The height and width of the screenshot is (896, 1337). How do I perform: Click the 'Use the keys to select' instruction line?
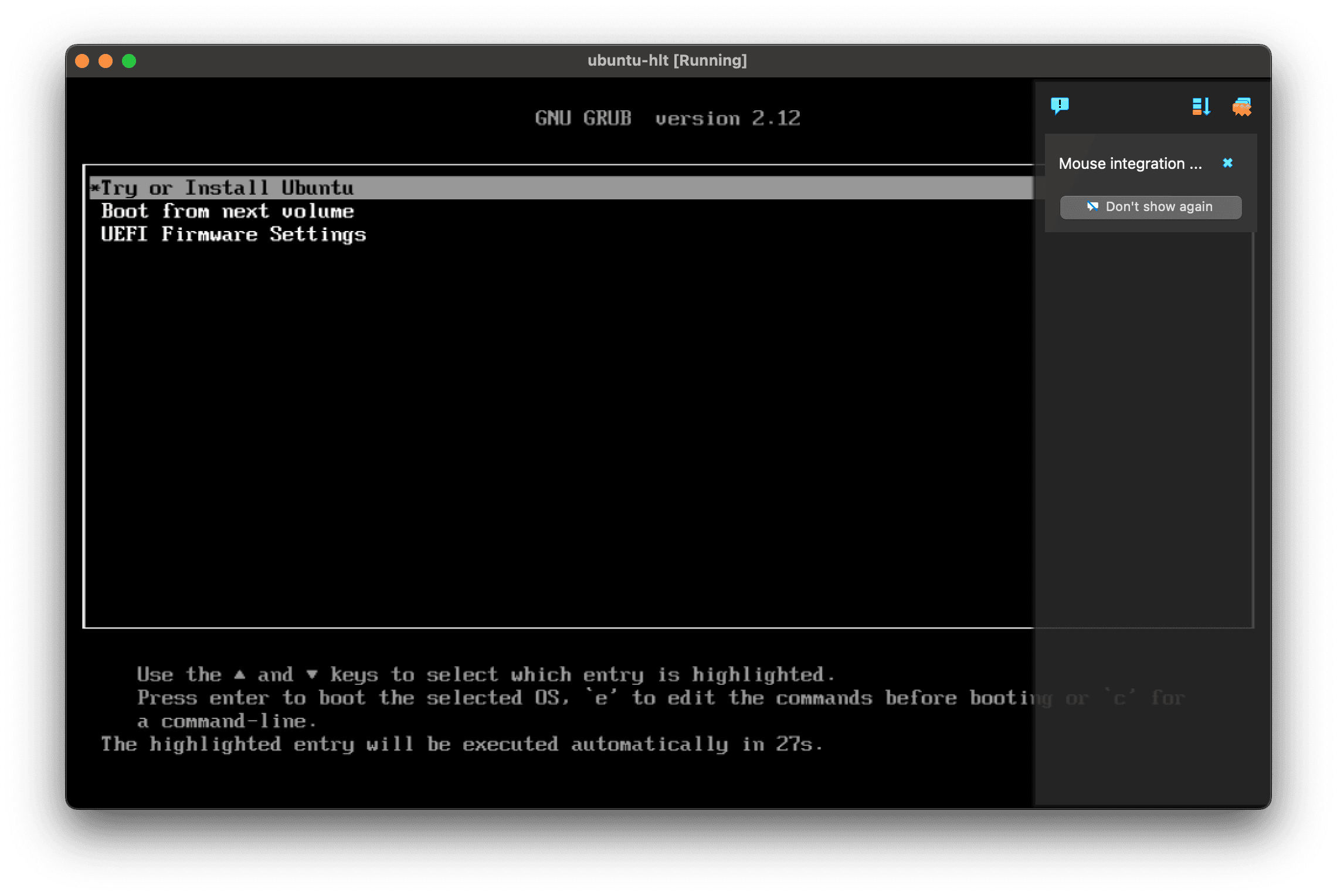[486, 675]
